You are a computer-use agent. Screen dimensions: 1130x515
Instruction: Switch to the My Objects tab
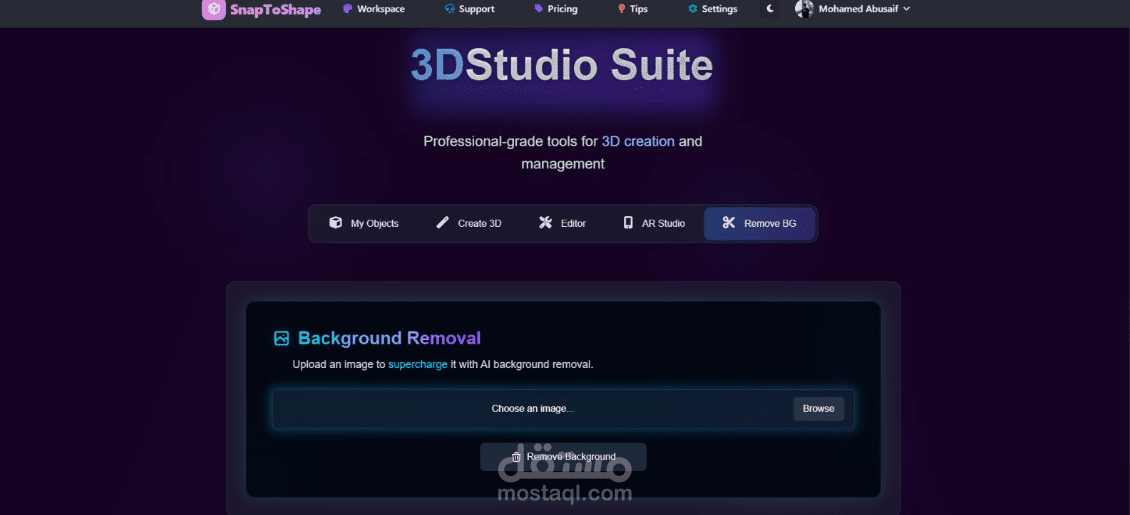[x=363, y=223]
